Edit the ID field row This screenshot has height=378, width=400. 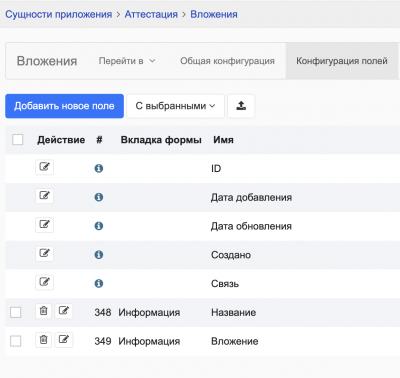tap(44, 167)
